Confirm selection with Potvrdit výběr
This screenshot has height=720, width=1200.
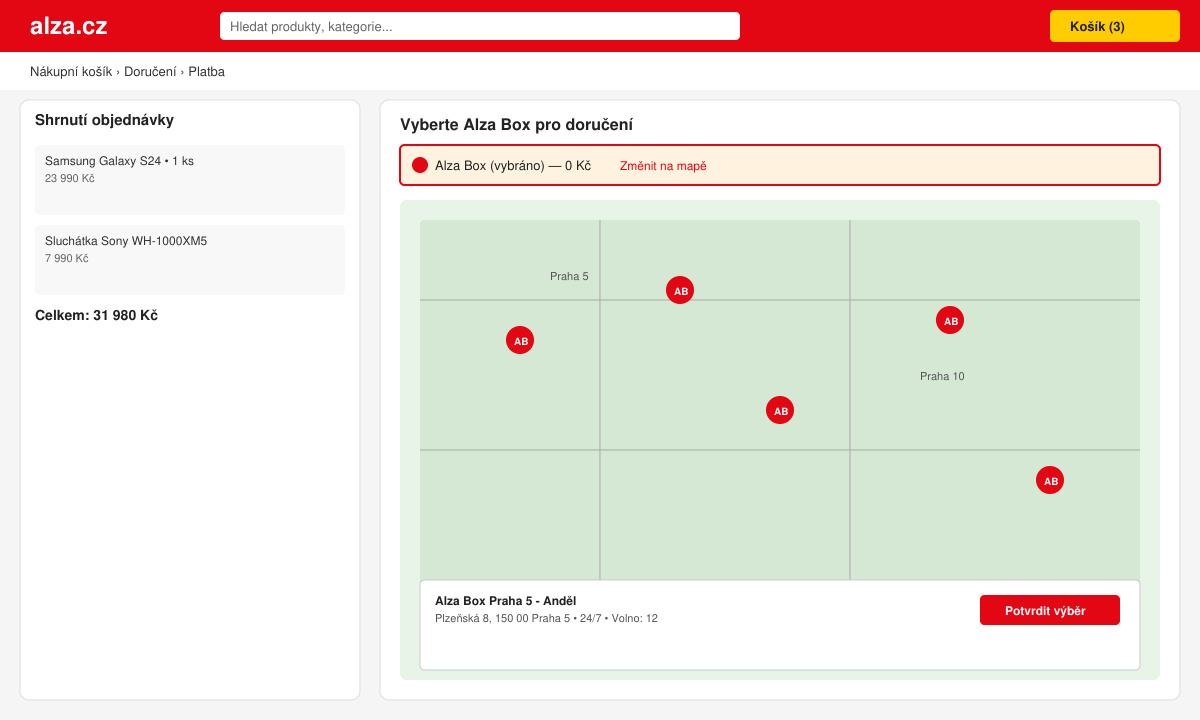point(1050,610)
